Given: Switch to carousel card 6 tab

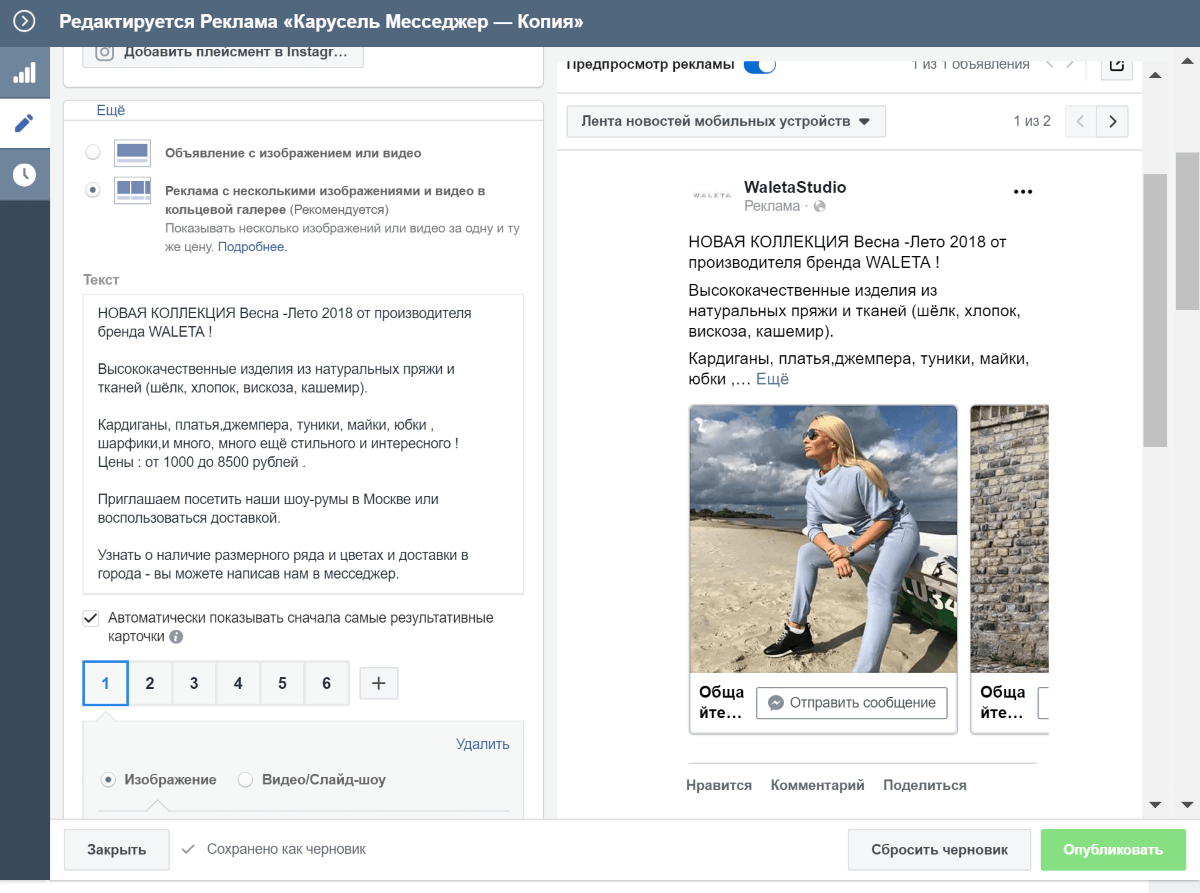Looking at the screenshot, I should pos(326,684).
